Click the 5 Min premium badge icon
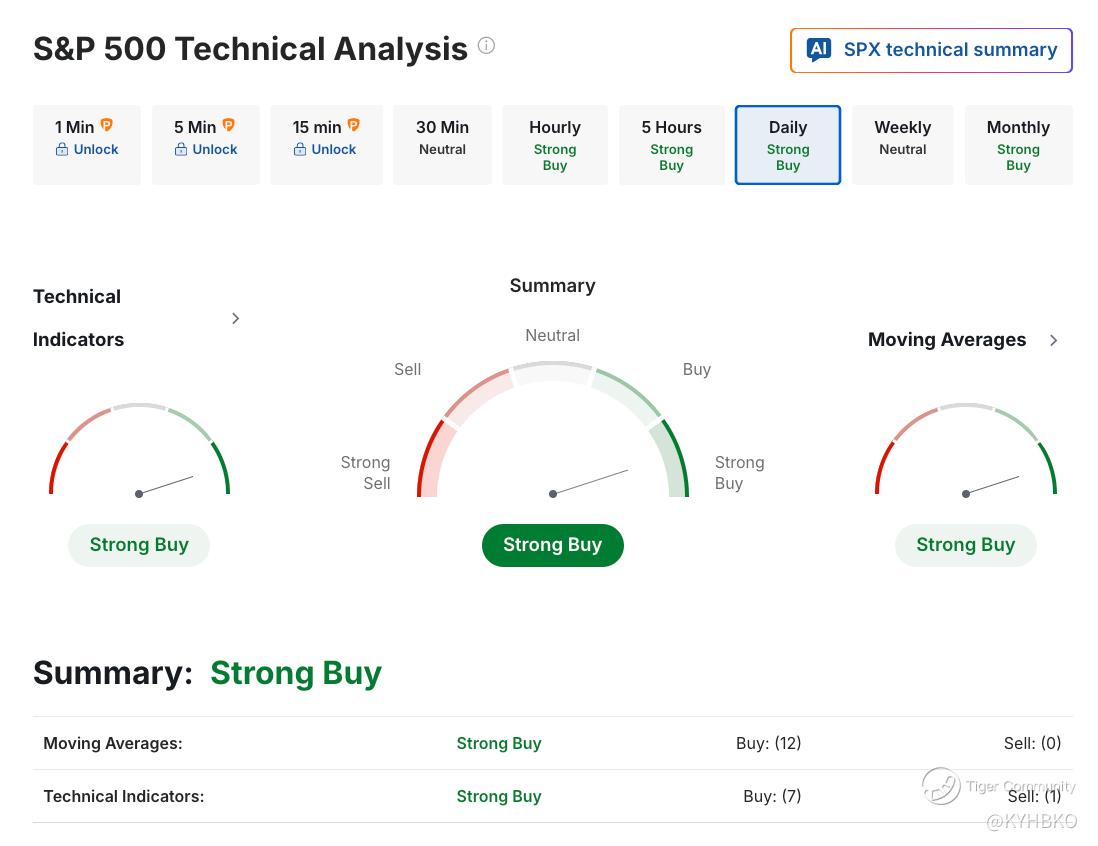Screen dimensions: 1098x846 [228, 125]
